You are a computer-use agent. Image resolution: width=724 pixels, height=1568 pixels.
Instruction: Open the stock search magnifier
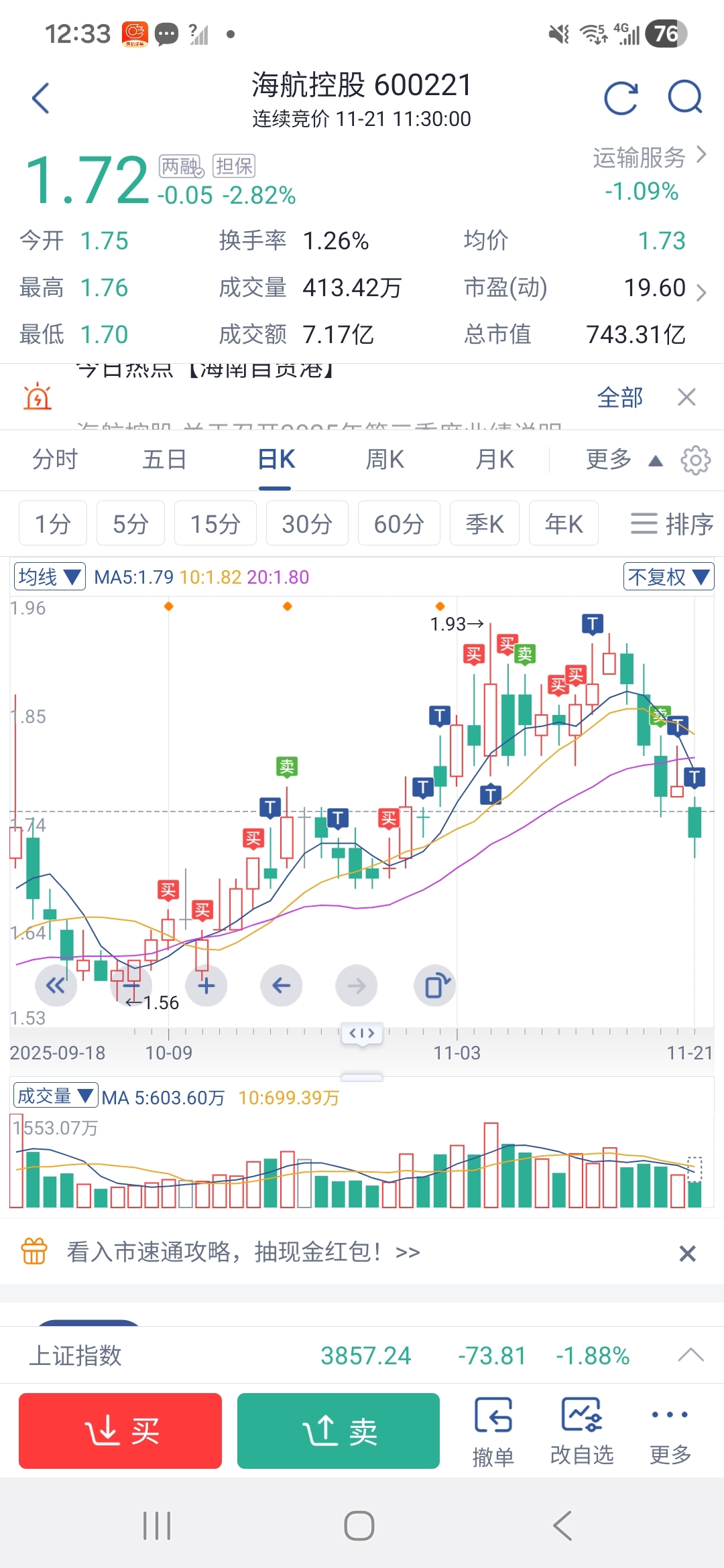(684, 99)
